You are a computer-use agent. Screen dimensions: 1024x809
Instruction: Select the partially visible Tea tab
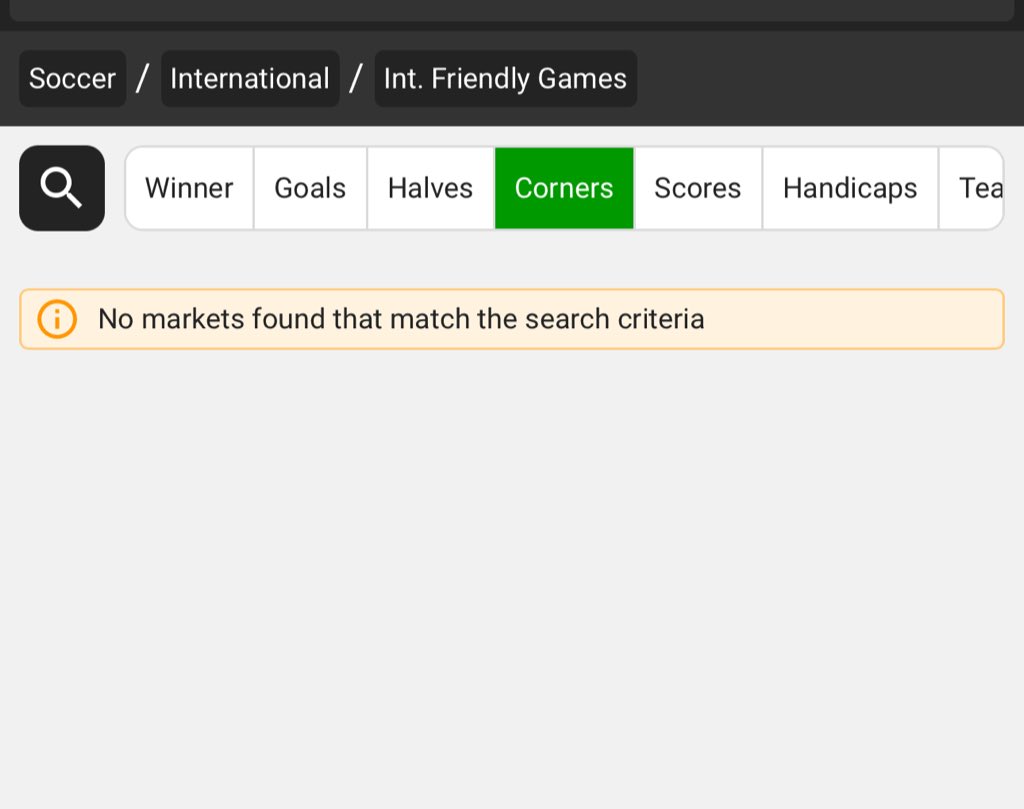[972, 188]
